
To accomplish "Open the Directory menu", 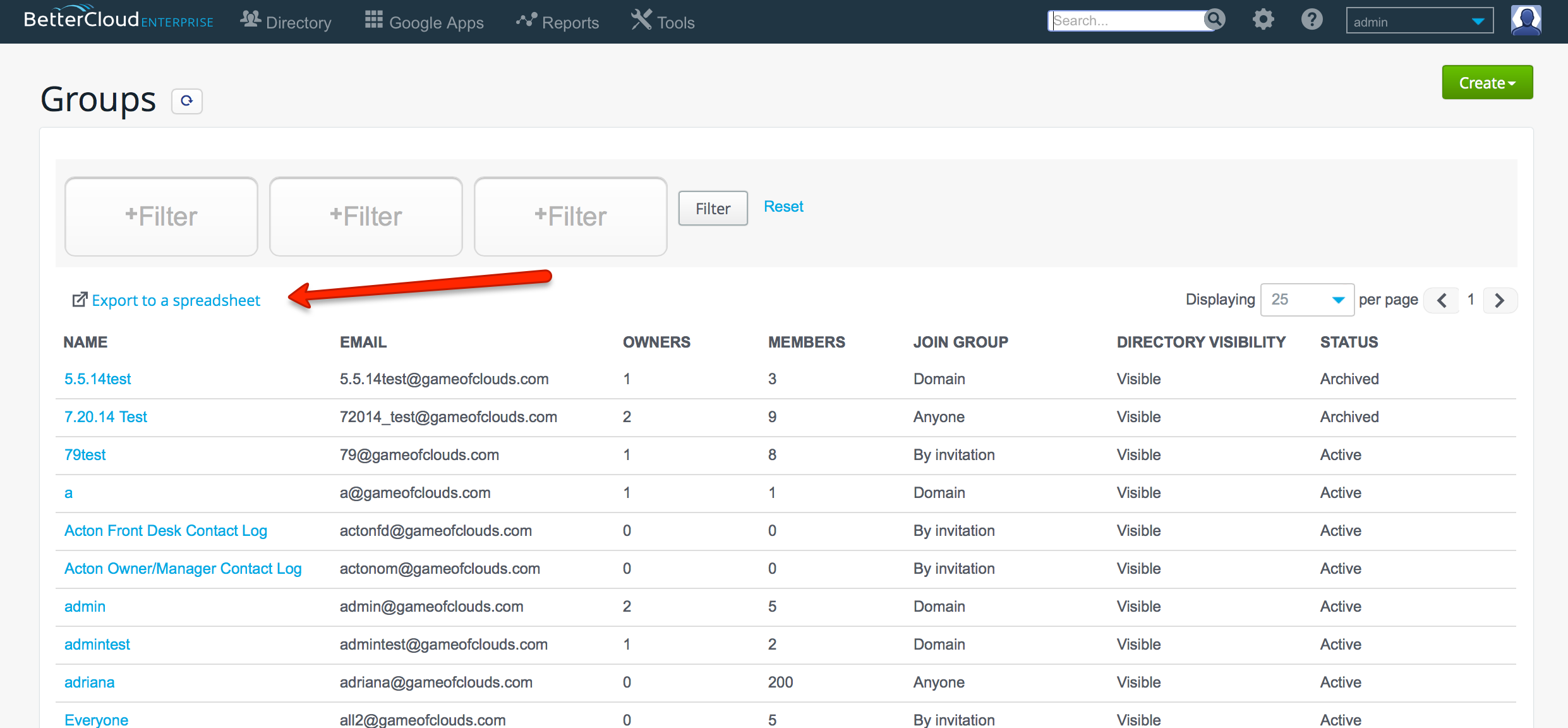I will point(286,21).
